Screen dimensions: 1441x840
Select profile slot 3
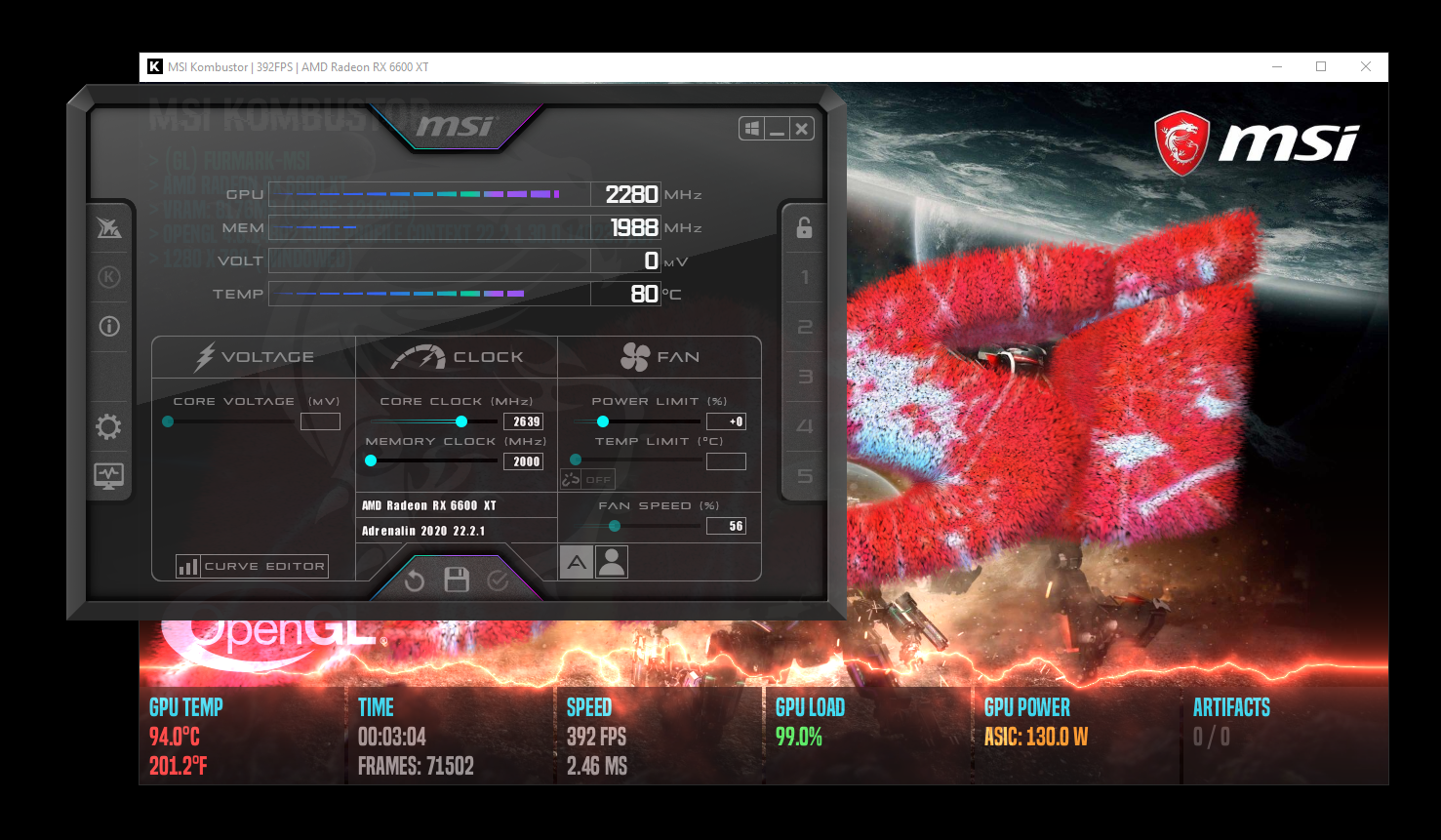click(x=805, y=377)
